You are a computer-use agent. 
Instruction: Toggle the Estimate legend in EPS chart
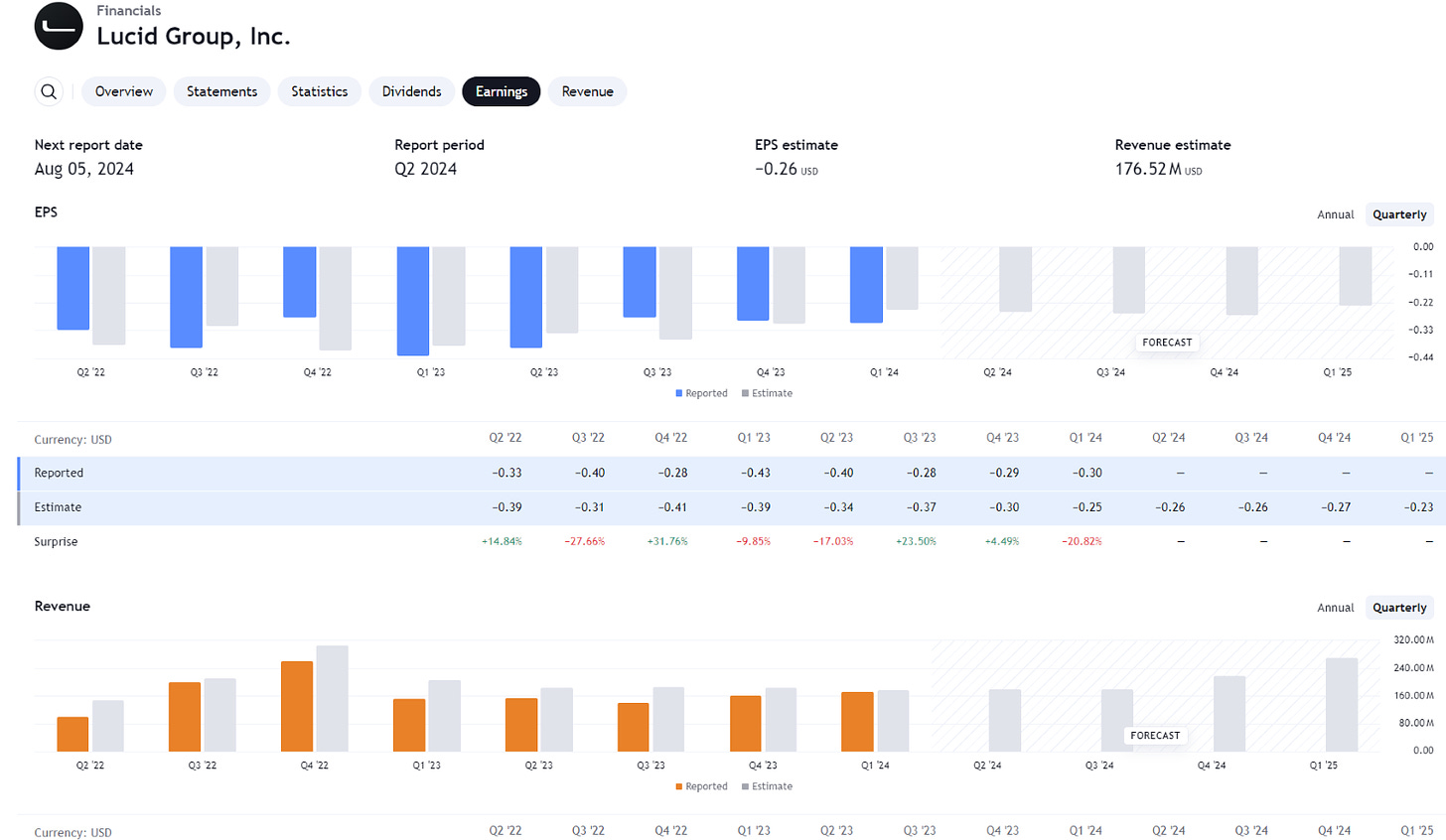coord(767,393)
